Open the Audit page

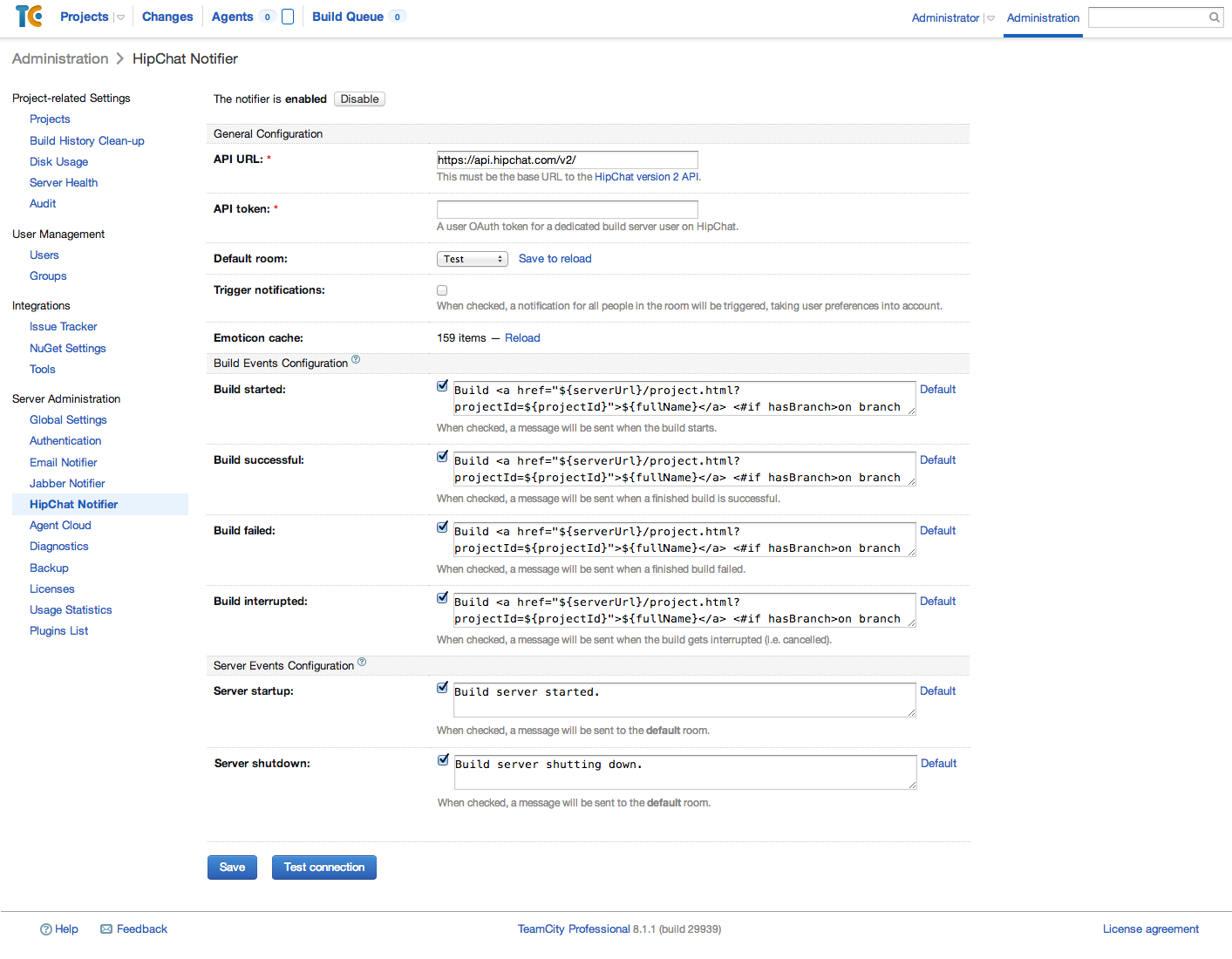(x=43, y=204)
